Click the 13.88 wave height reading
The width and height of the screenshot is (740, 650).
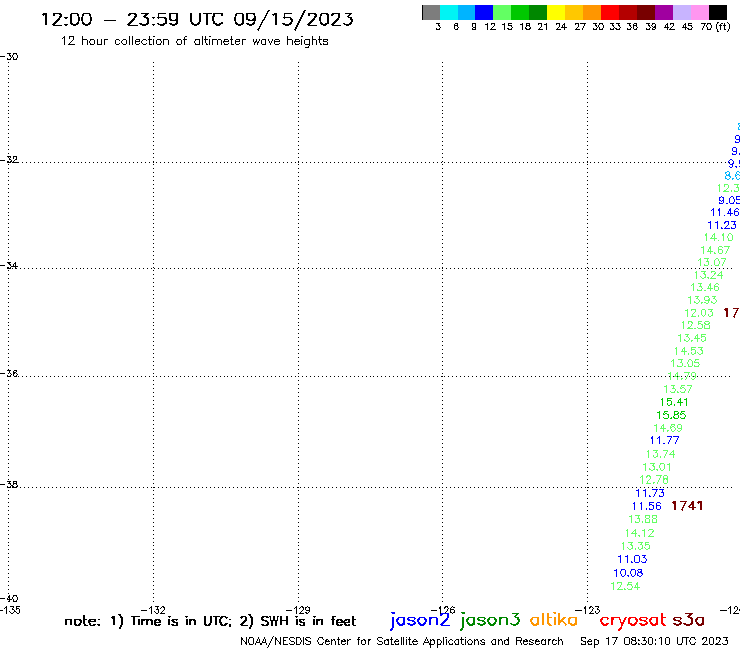[643, 519]
